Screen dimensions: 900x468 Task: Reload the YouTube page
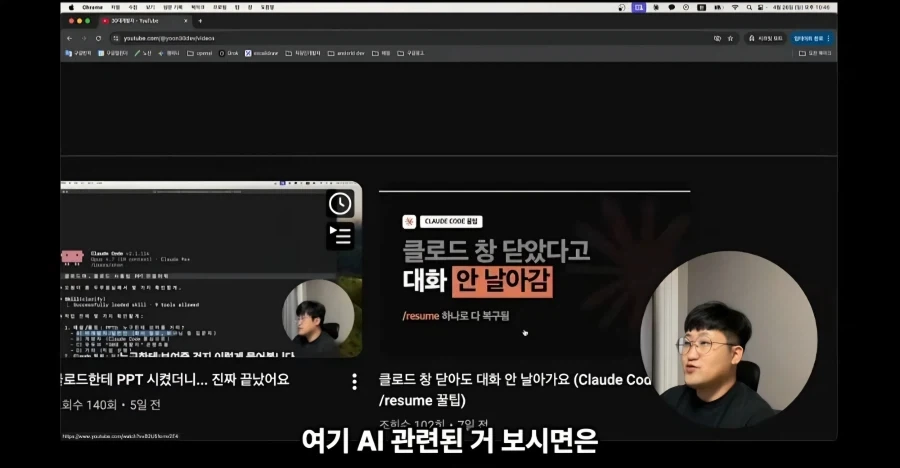(98, 38)
